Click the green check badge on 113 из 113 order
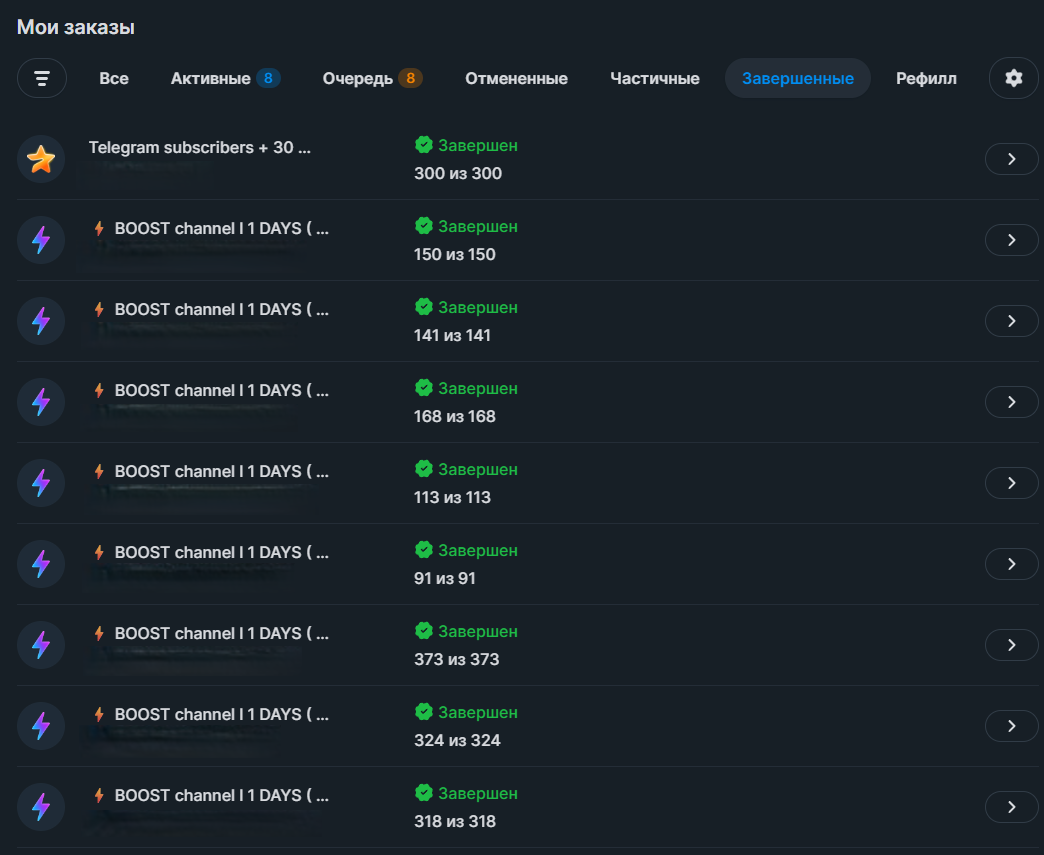 pos(423,469)
